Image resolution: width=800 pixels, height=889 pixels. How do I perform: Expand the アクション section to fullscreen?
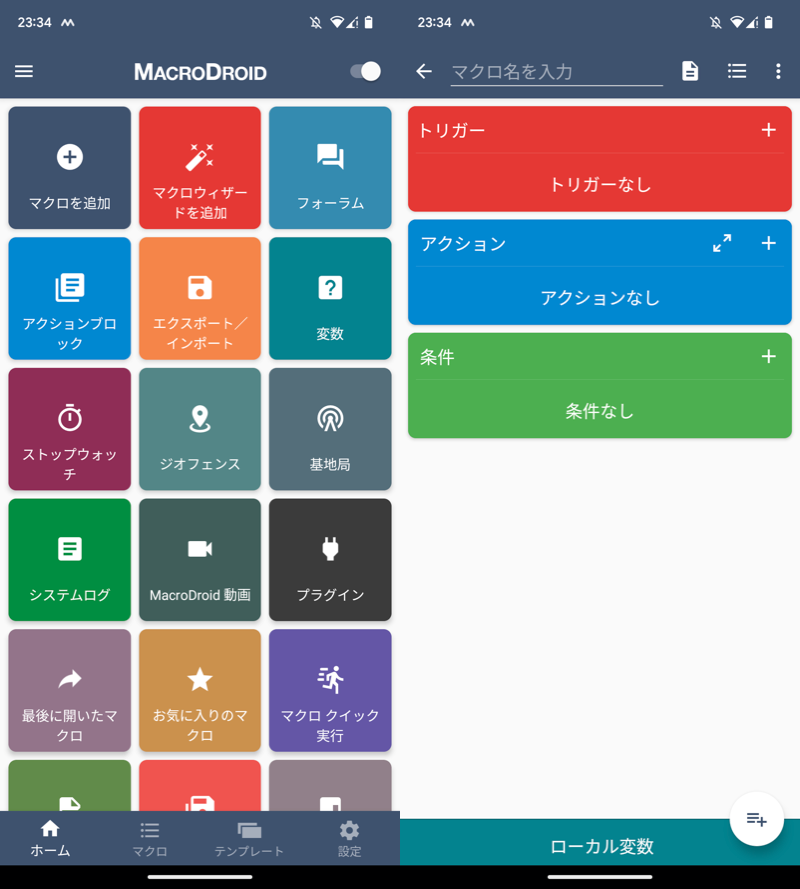click(722, 243)
